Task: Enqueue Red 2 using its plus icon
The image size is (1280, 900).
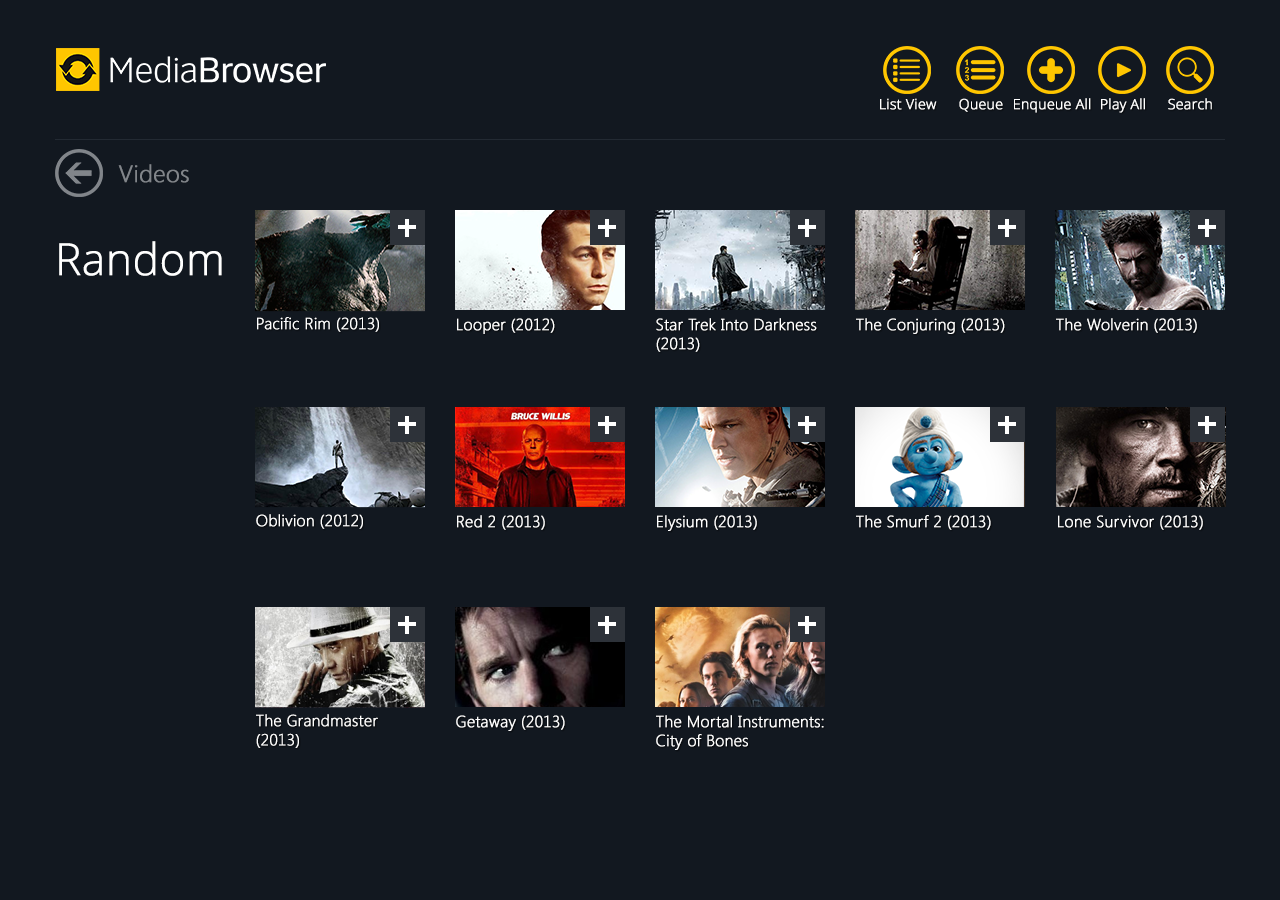Action: coord(607,425)
